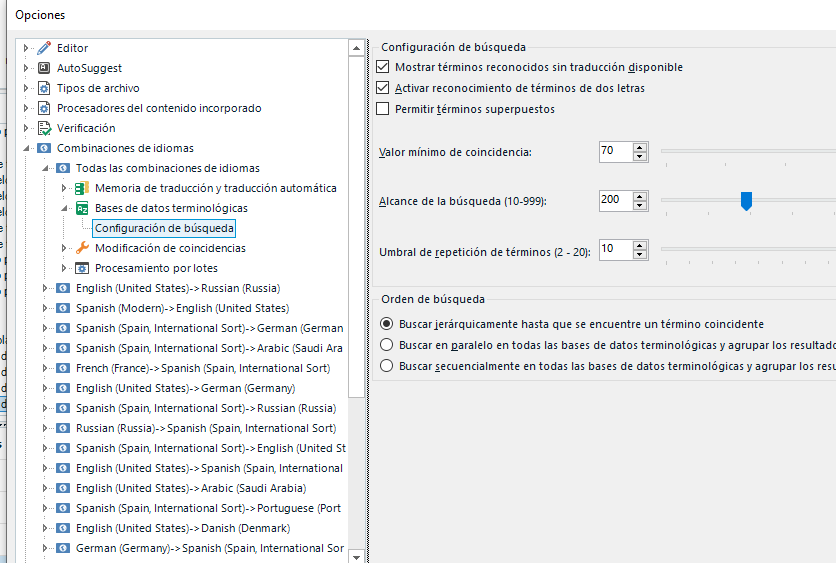This screenshot has height=563, width=836.
Task: Click the Editor pencil icon
Action: [44, 48]
